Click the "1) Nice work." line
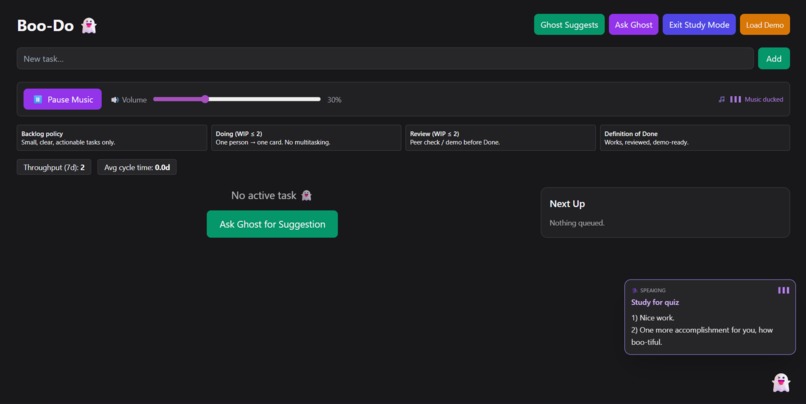The image size is (806, 404). pyautogui.click(x=653, y=318)
